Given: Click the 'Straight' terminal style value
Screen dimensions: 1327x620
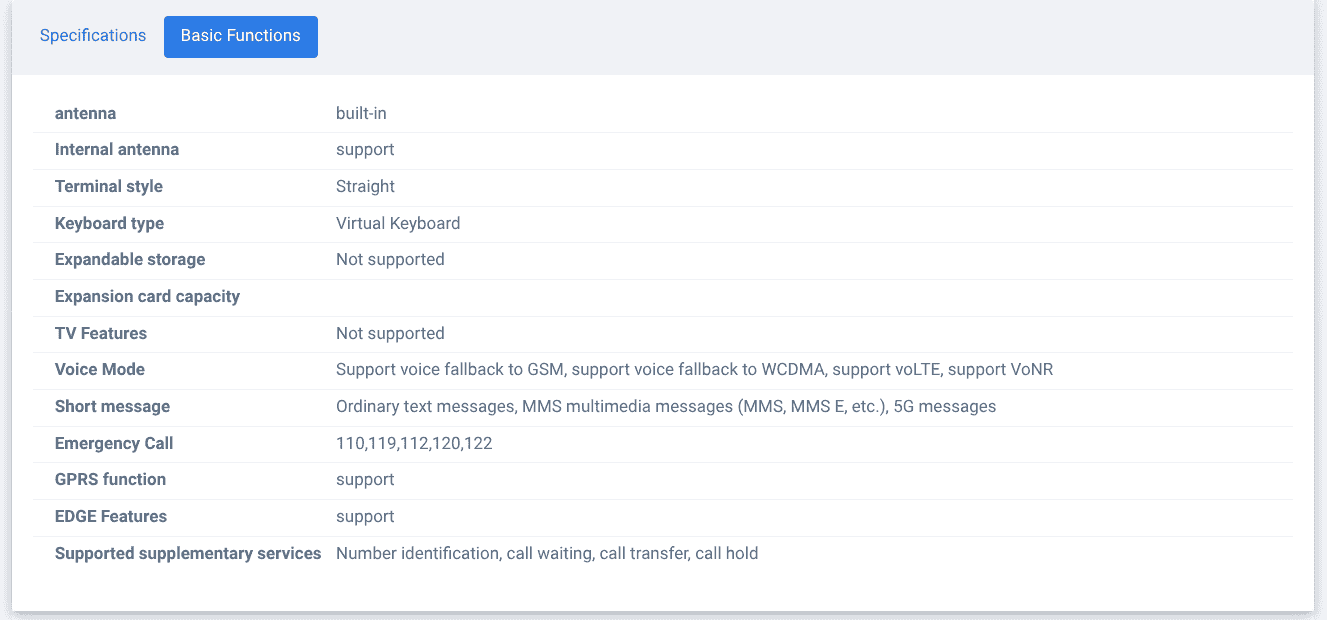Looking at the screenshot, I should (x=365, y=187).
